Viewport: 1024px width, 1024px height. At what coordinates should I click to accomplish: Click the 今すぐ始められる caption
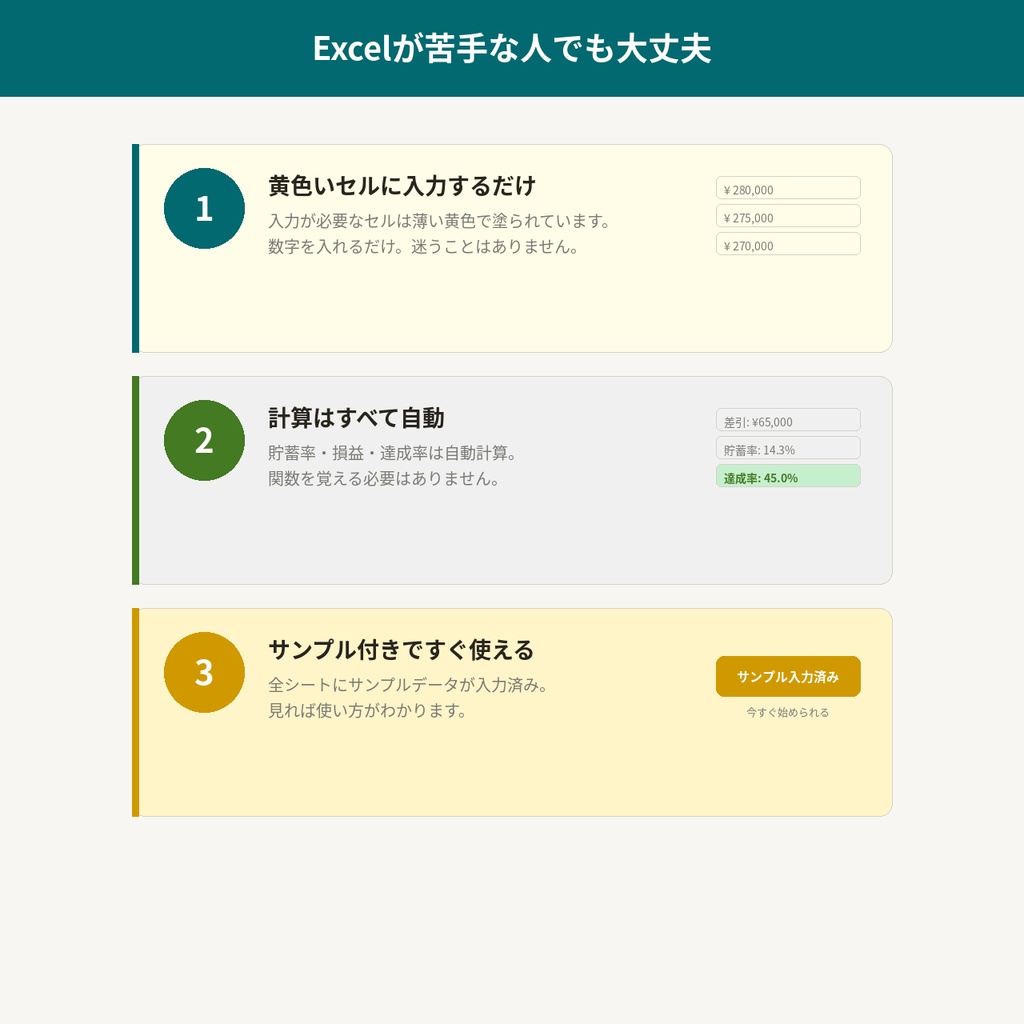(788, 712)
